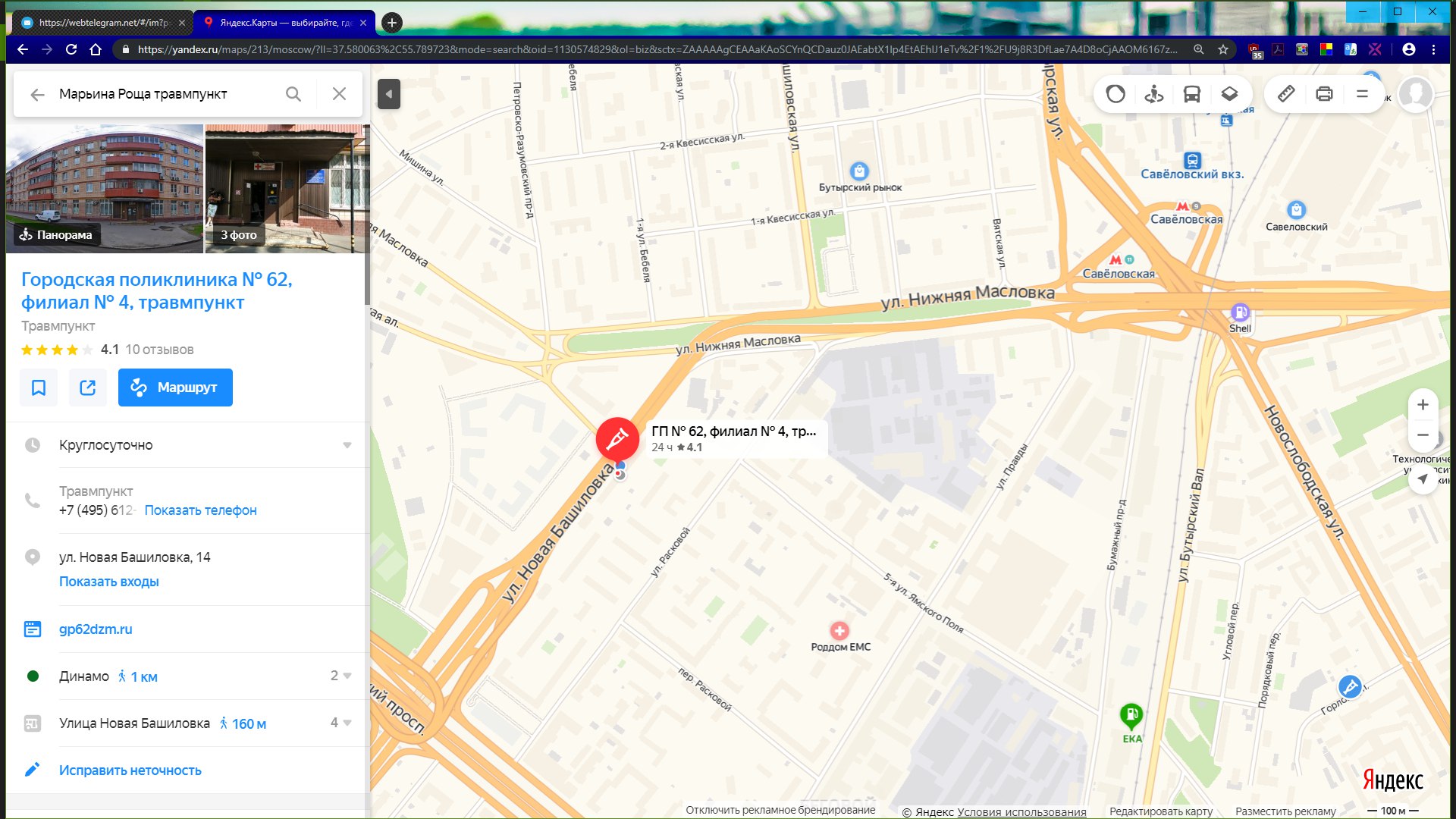The height and width of the screenshot is (819, 1456).
Task: Close the Яндекс.Карты tab
Action: point(363,23)
